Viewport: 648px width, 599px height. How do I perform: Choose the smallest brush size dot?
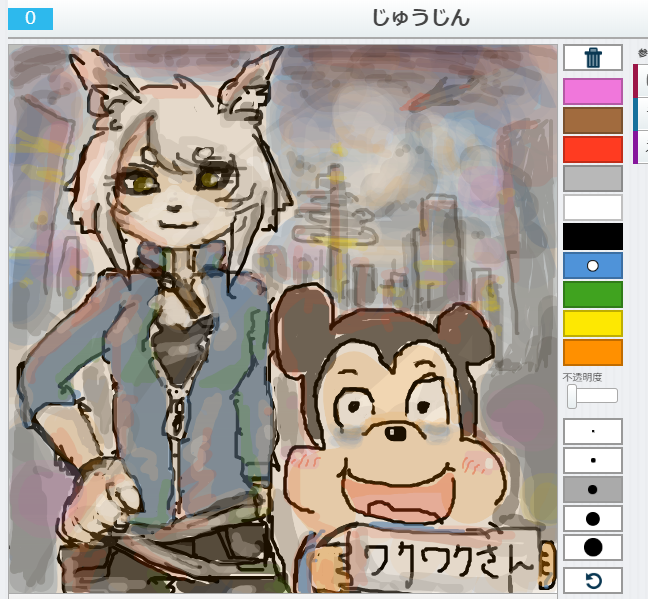593,431
